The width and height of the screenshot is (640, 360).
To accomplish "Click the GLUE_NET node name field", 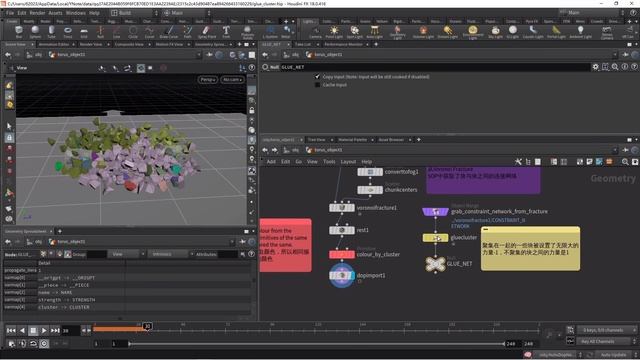I will click(435, 67).
